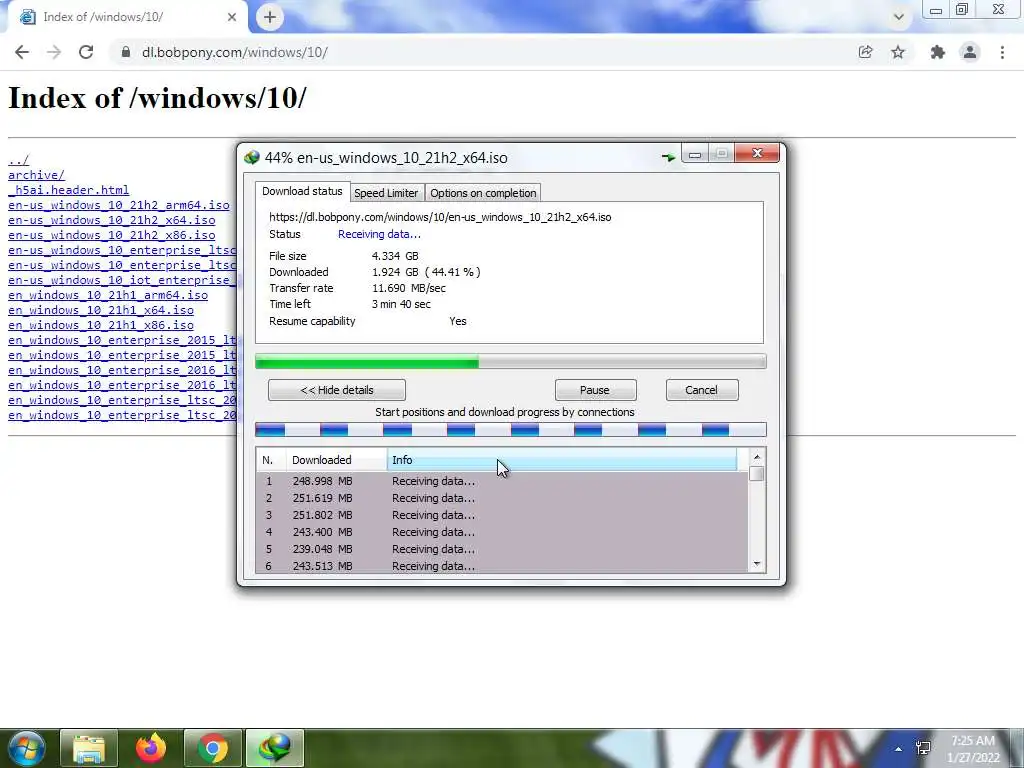Go back in Chrome browser

22,52
